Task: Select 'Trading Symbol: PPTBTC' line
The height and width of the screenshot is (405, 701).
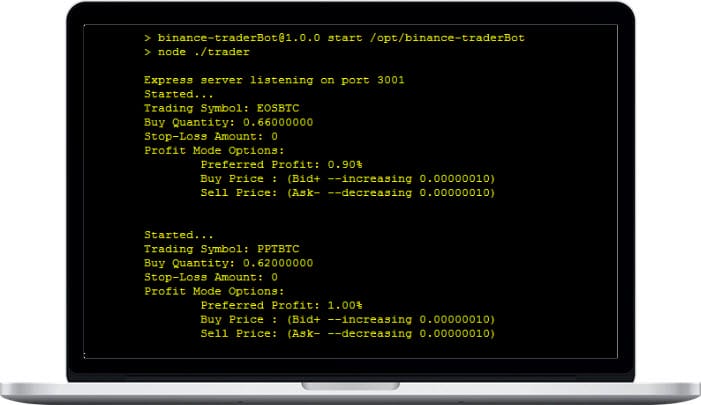Action: tap(222, 249)
